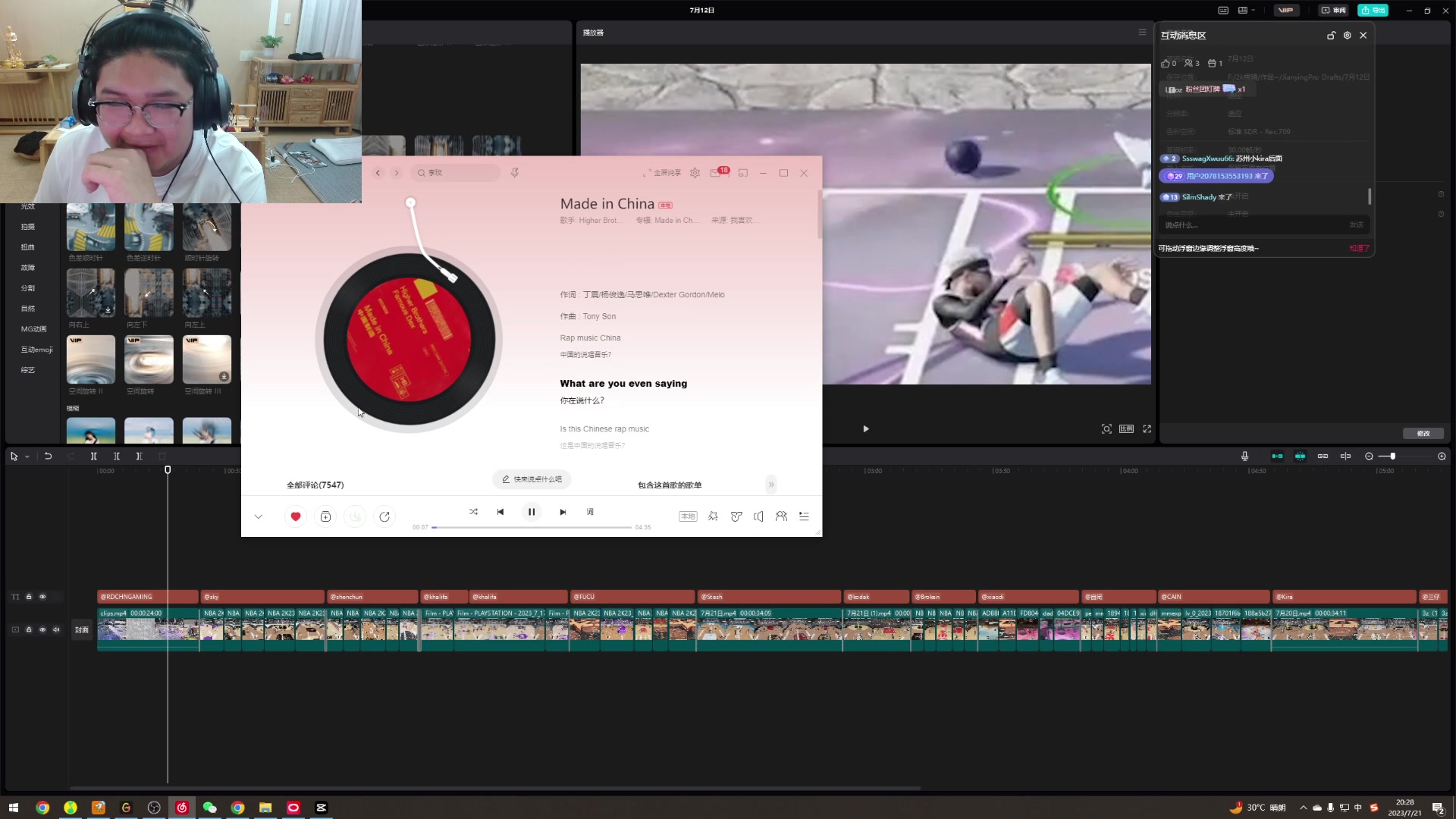Select the pointer tool in the timeline toolbar
1456x819 pixels.
click(x=14, y=457)
